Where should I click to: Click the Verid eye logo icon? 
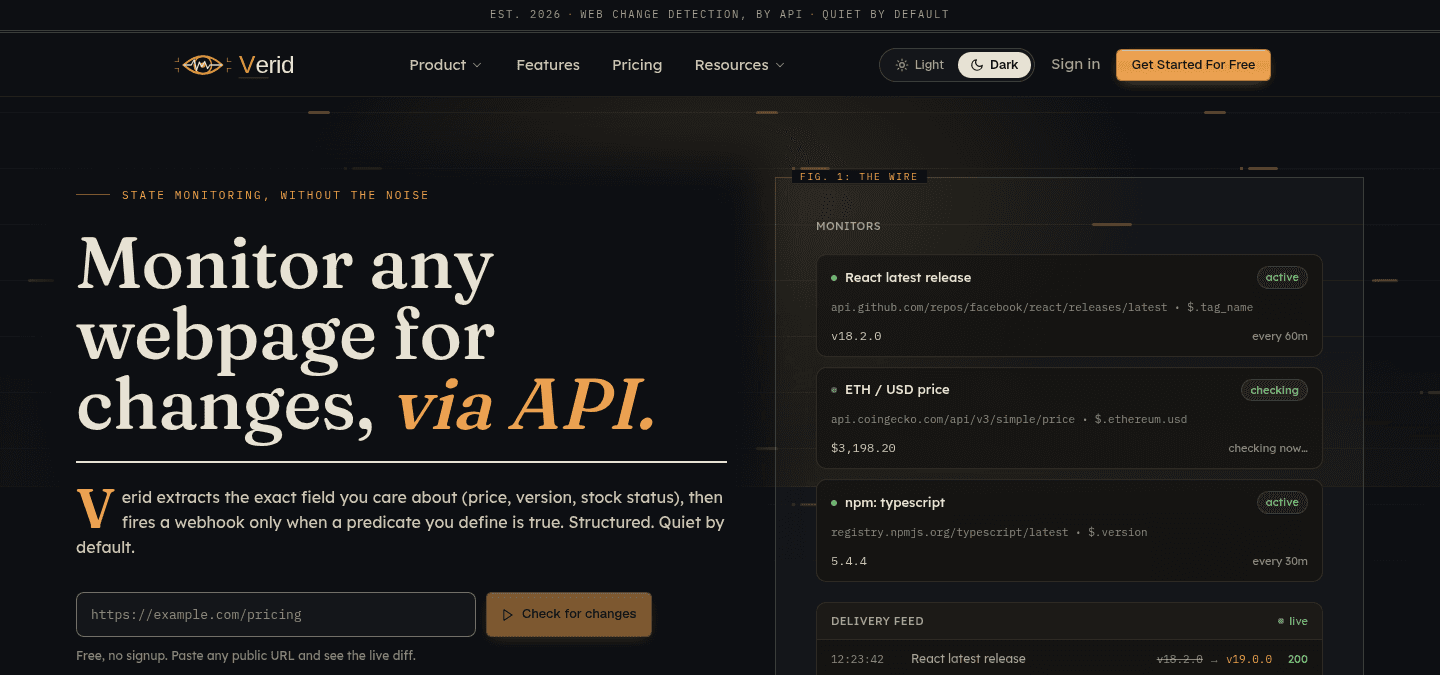click(x=203, y=65)
